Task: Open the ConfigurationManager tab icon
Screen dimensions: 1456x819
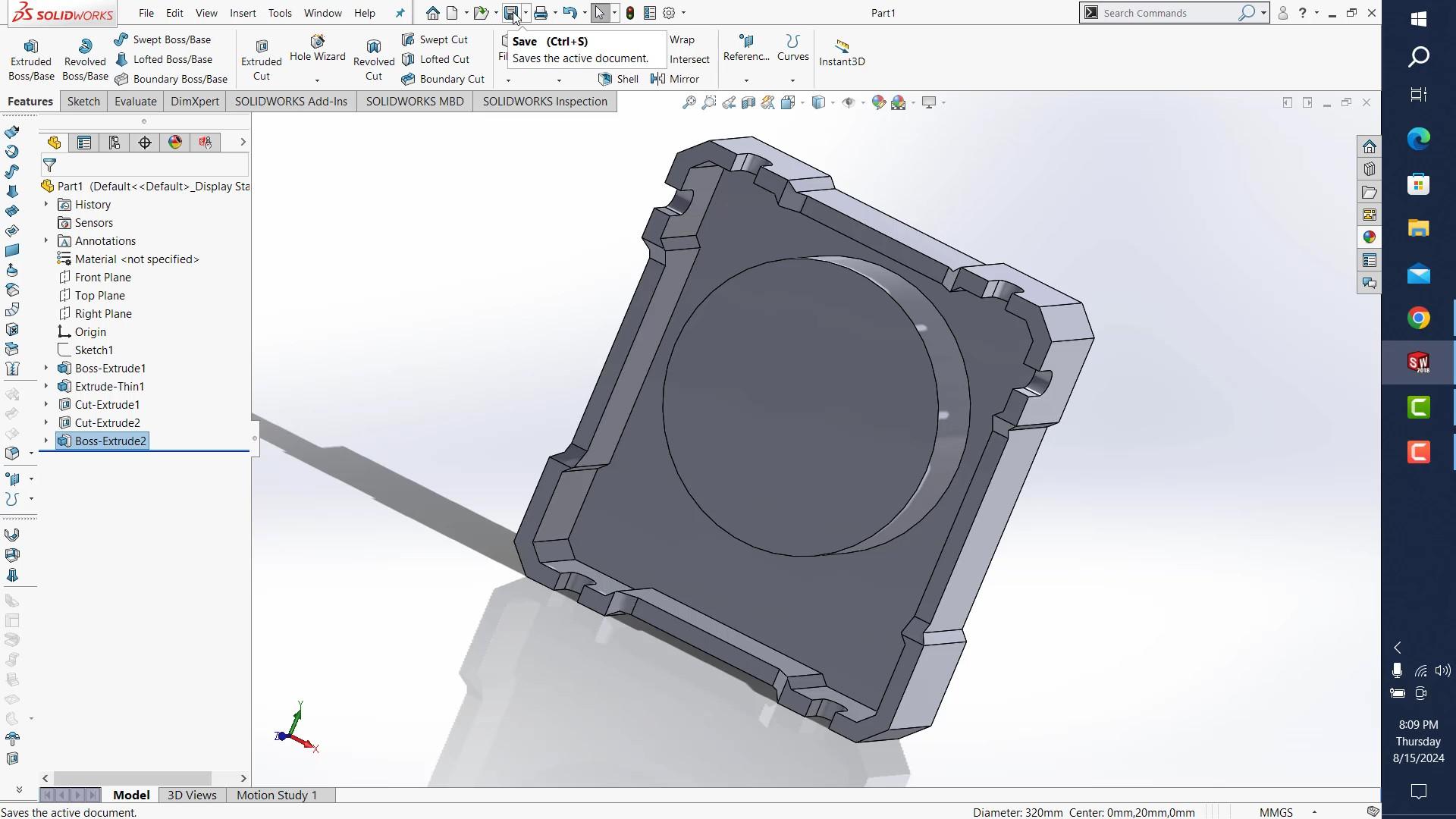Action: click(115, 143)
